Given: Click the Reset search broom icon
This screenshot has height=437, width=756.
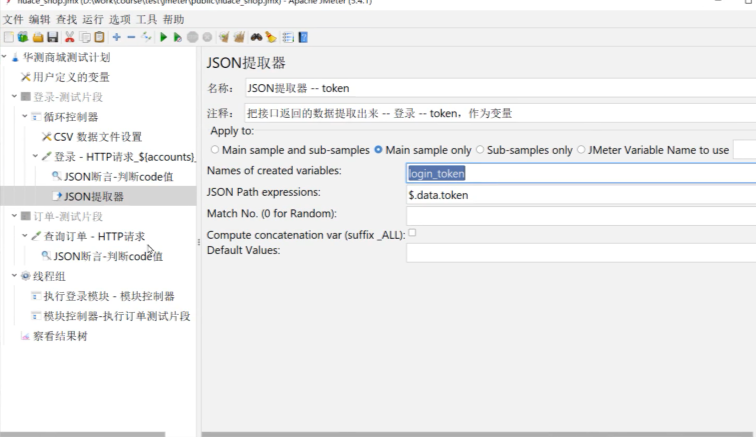Looking at the screenshot, I should click(x=271, y=37).
